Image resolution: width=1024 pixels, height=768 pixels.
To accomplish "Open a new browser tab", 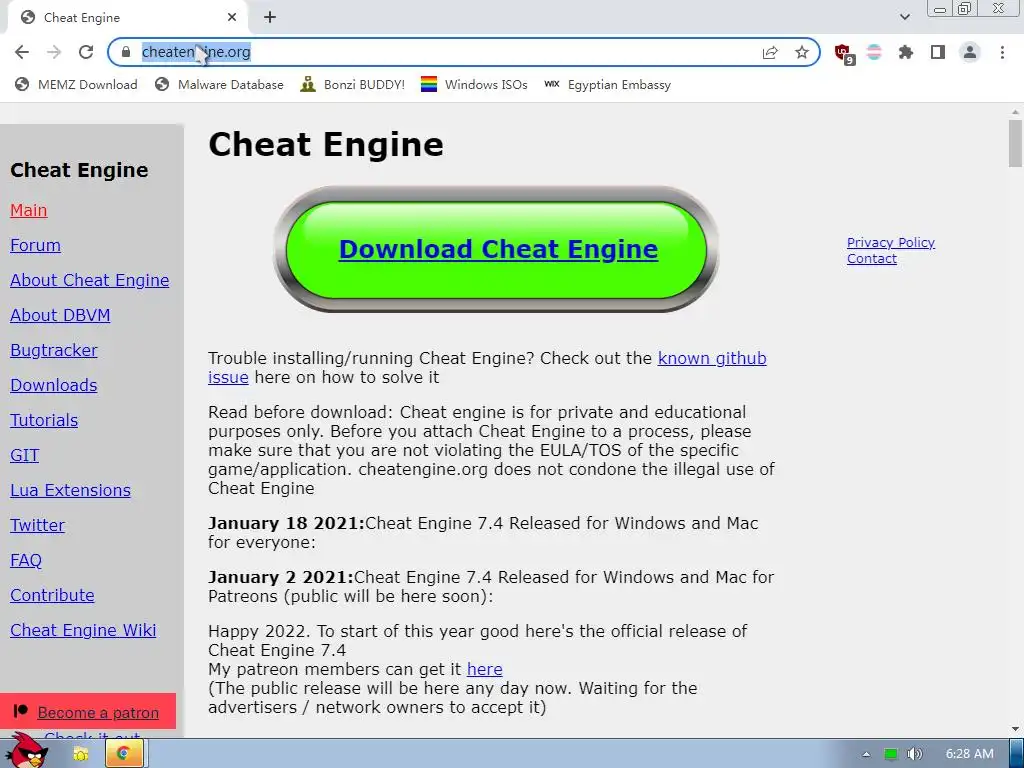I will (270, 18).
